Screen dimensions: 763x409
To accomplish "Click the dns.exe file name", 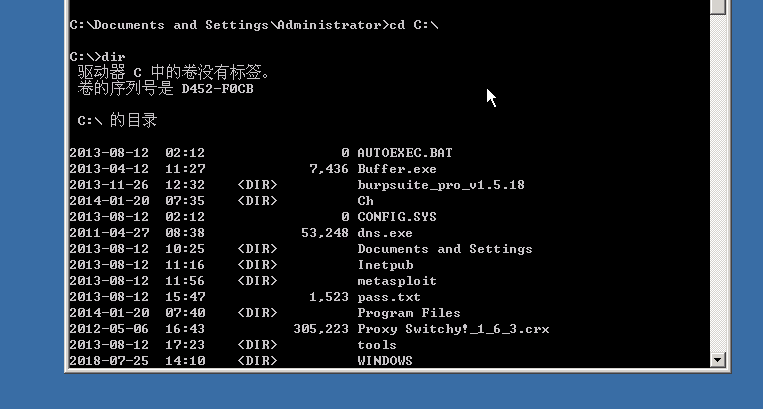I will (385, 233).
